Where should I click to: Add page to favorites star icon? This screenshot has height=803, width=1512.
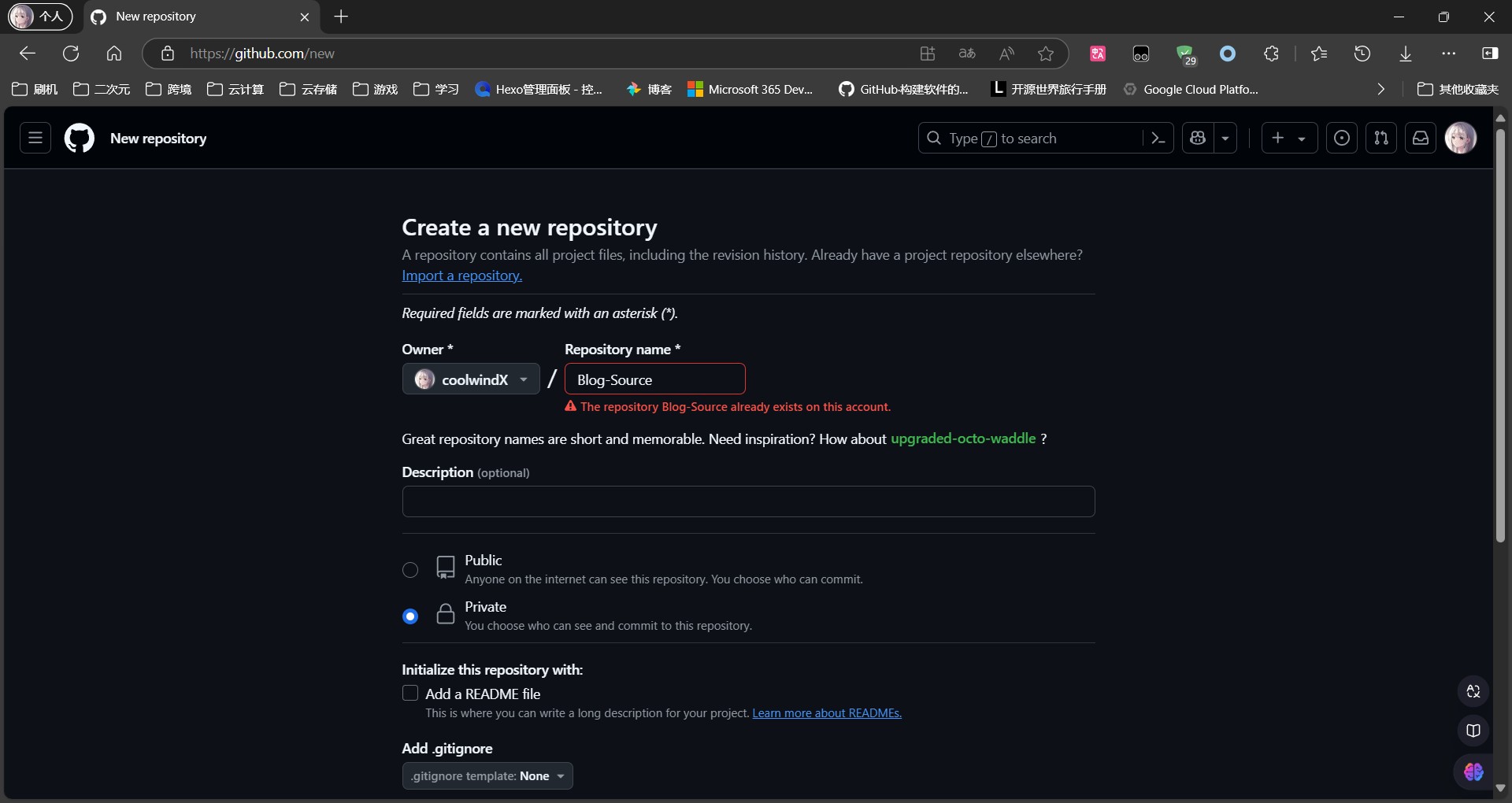(1046, 54)
